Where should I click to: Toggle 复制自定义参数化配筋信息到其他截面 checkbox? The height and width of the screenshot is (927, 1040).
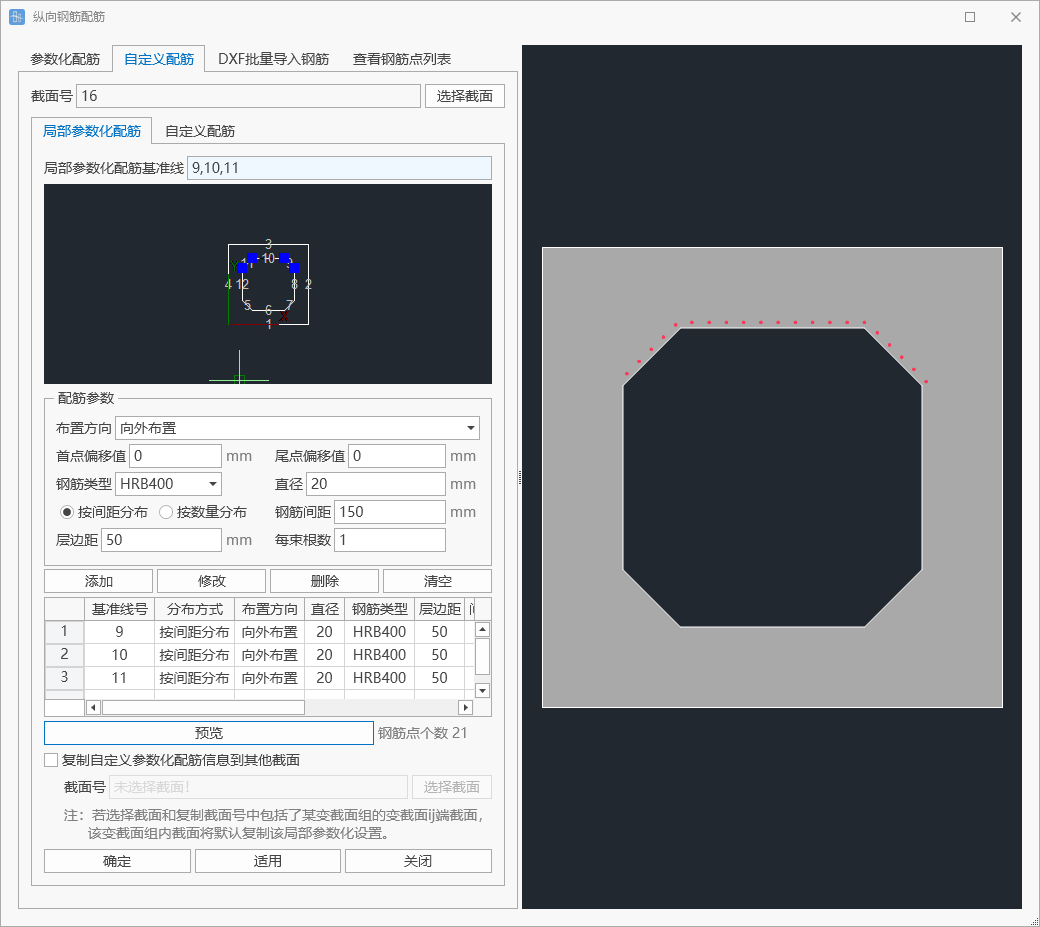(51, 760)
